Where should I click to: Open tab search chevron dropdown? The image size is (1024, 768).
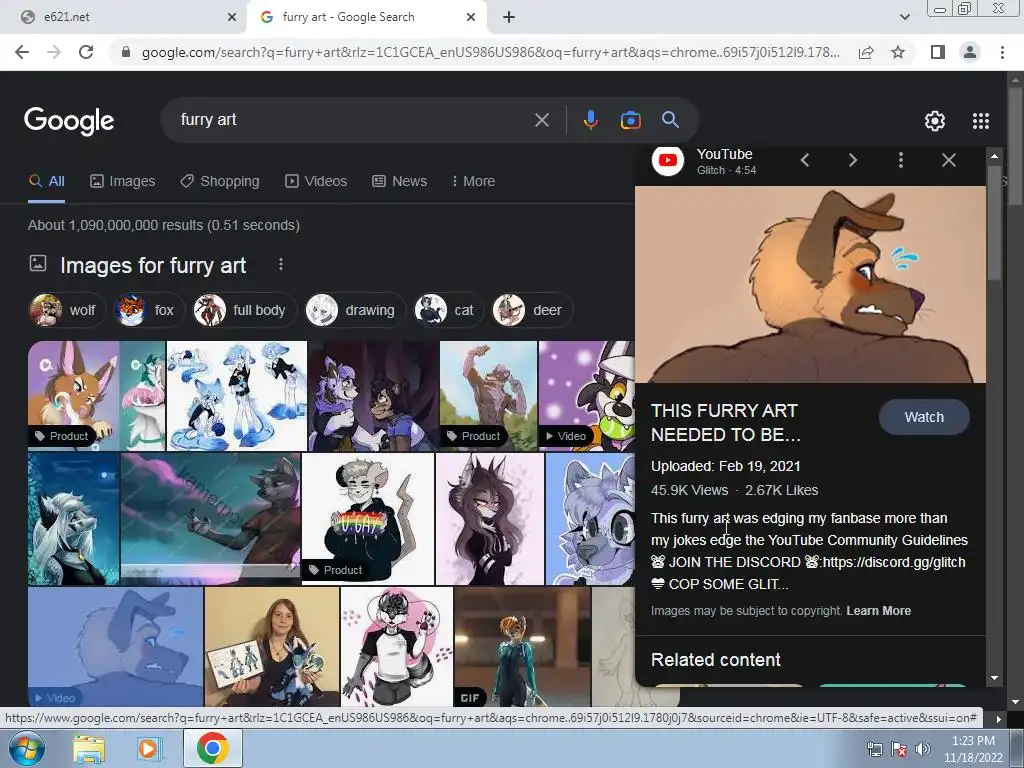pos(904,17)
